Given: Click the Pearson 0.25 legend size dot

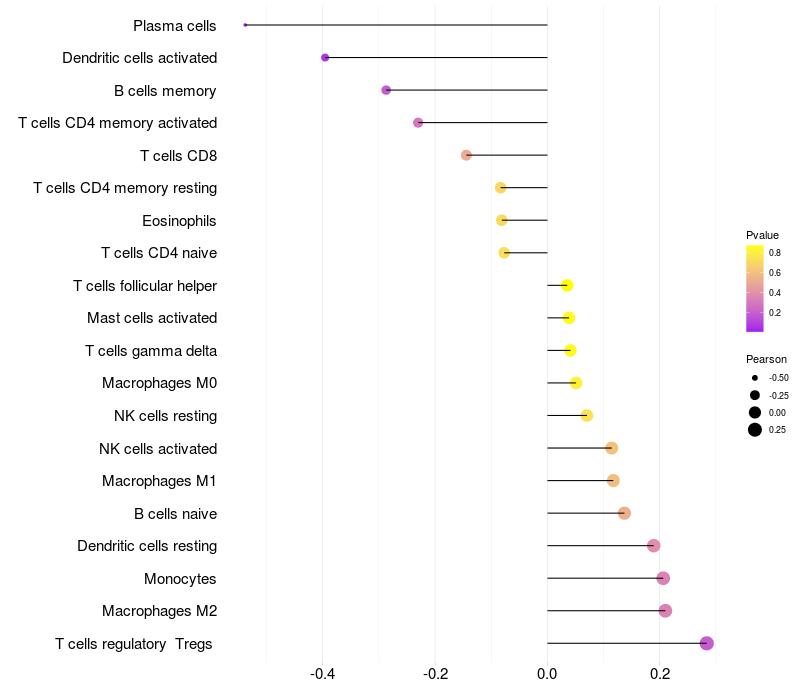Looking at the screenshot, I should point(755,430).
